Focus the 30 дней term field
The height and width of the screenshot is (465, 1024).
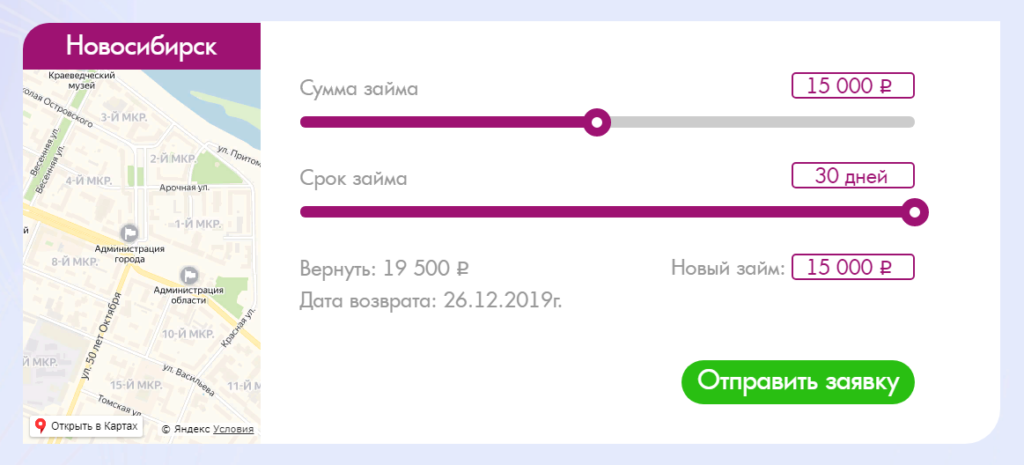click(852, 176)
